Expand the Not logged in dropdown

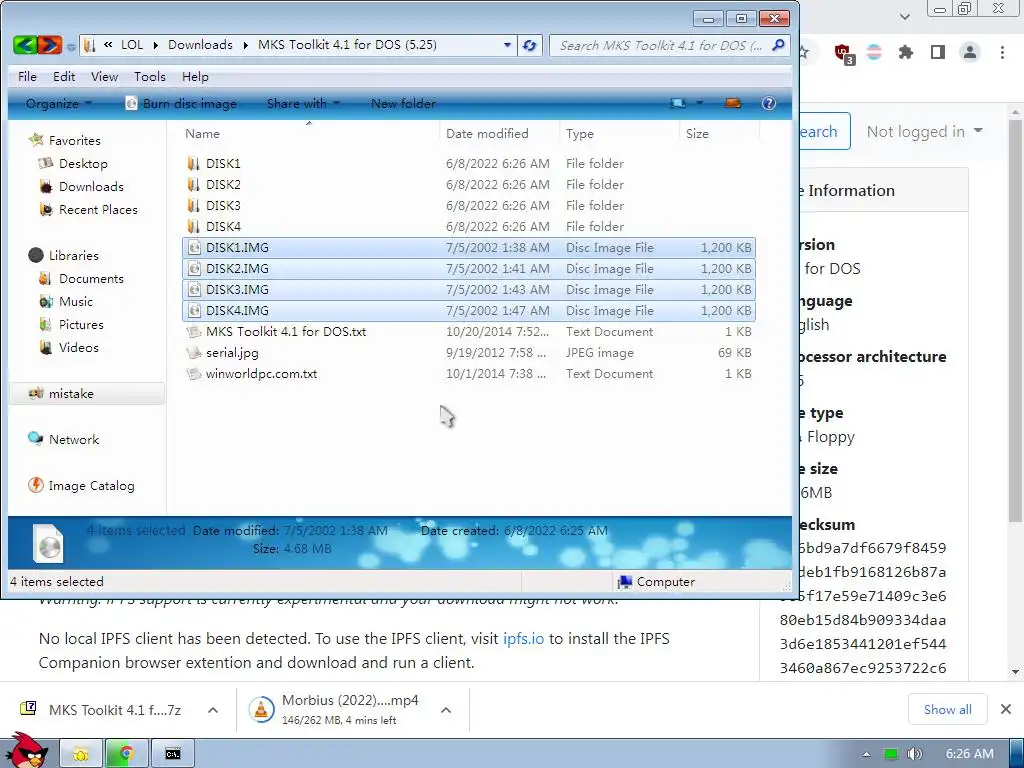coord(924,131)
